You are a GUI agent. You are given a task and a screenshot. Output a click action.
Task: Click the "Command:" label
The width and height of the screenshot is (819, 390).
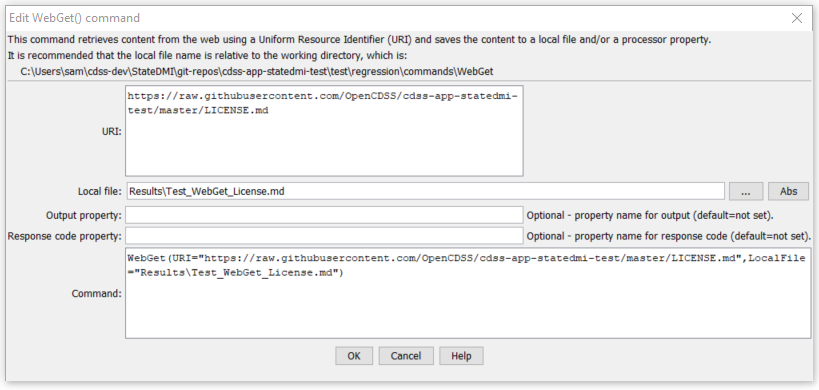point(97,293)
